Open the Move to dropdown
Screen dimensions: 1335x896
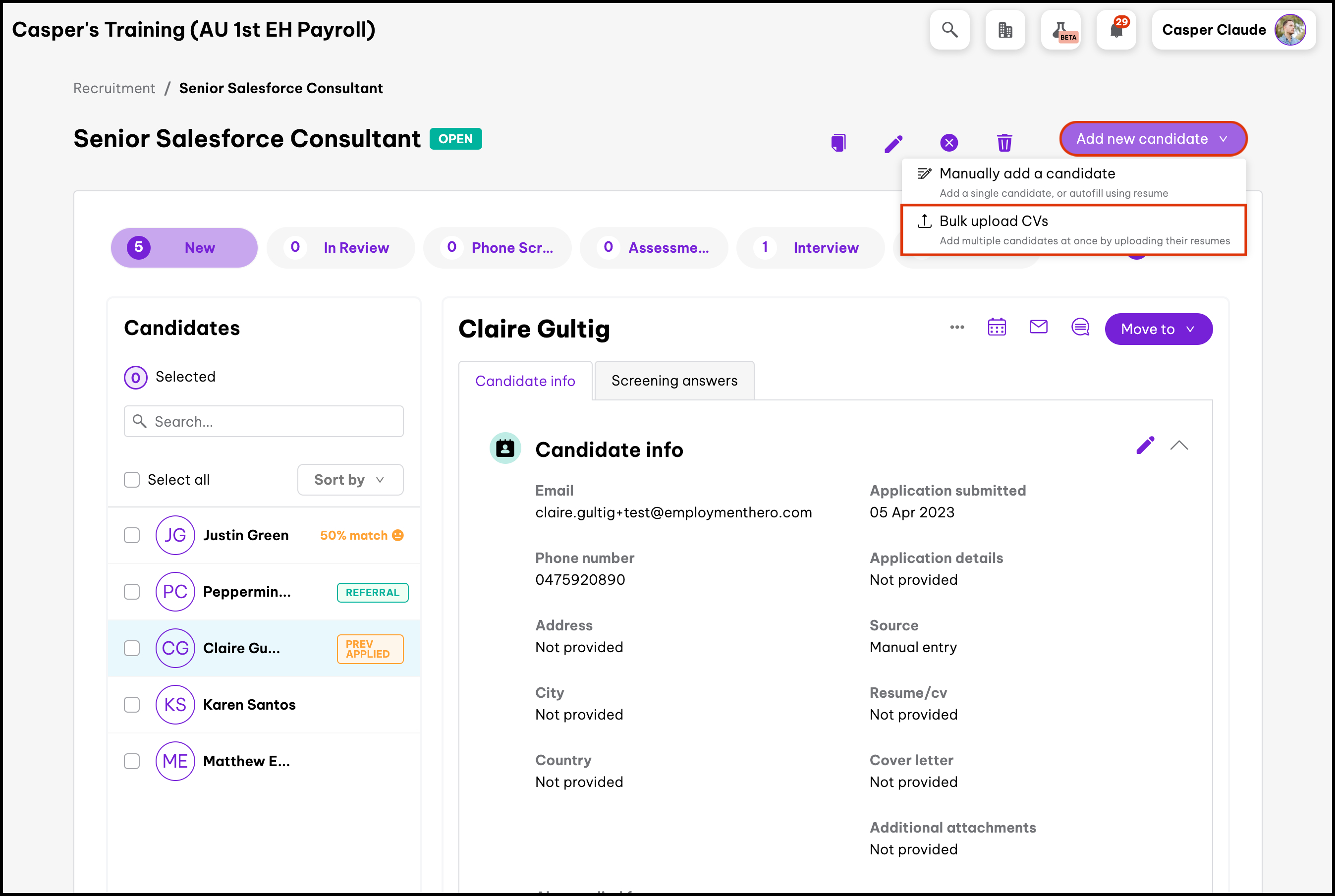(x=1158, y=329)
